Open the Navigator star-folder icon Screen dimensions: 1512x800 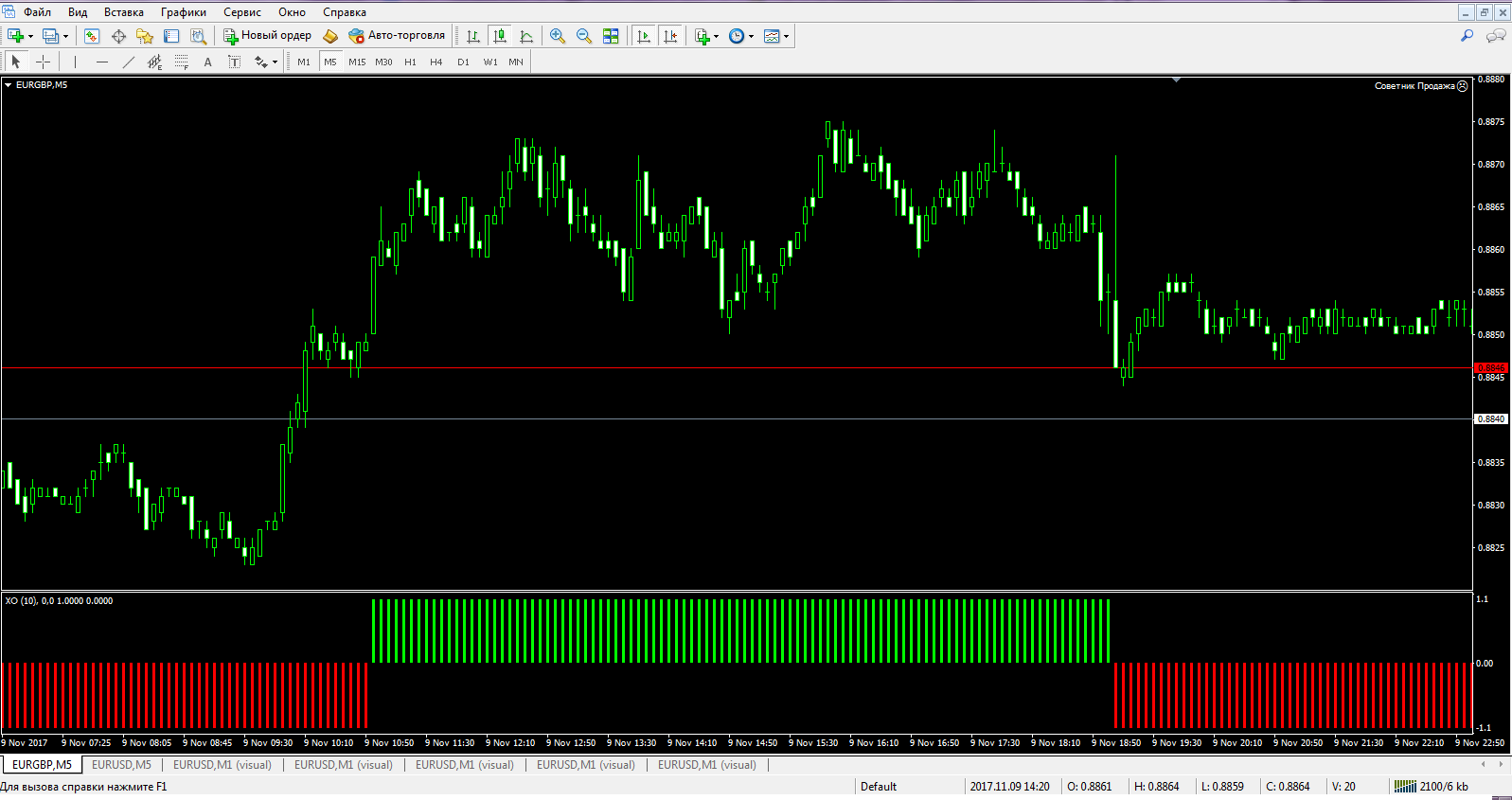pos(145,36)
